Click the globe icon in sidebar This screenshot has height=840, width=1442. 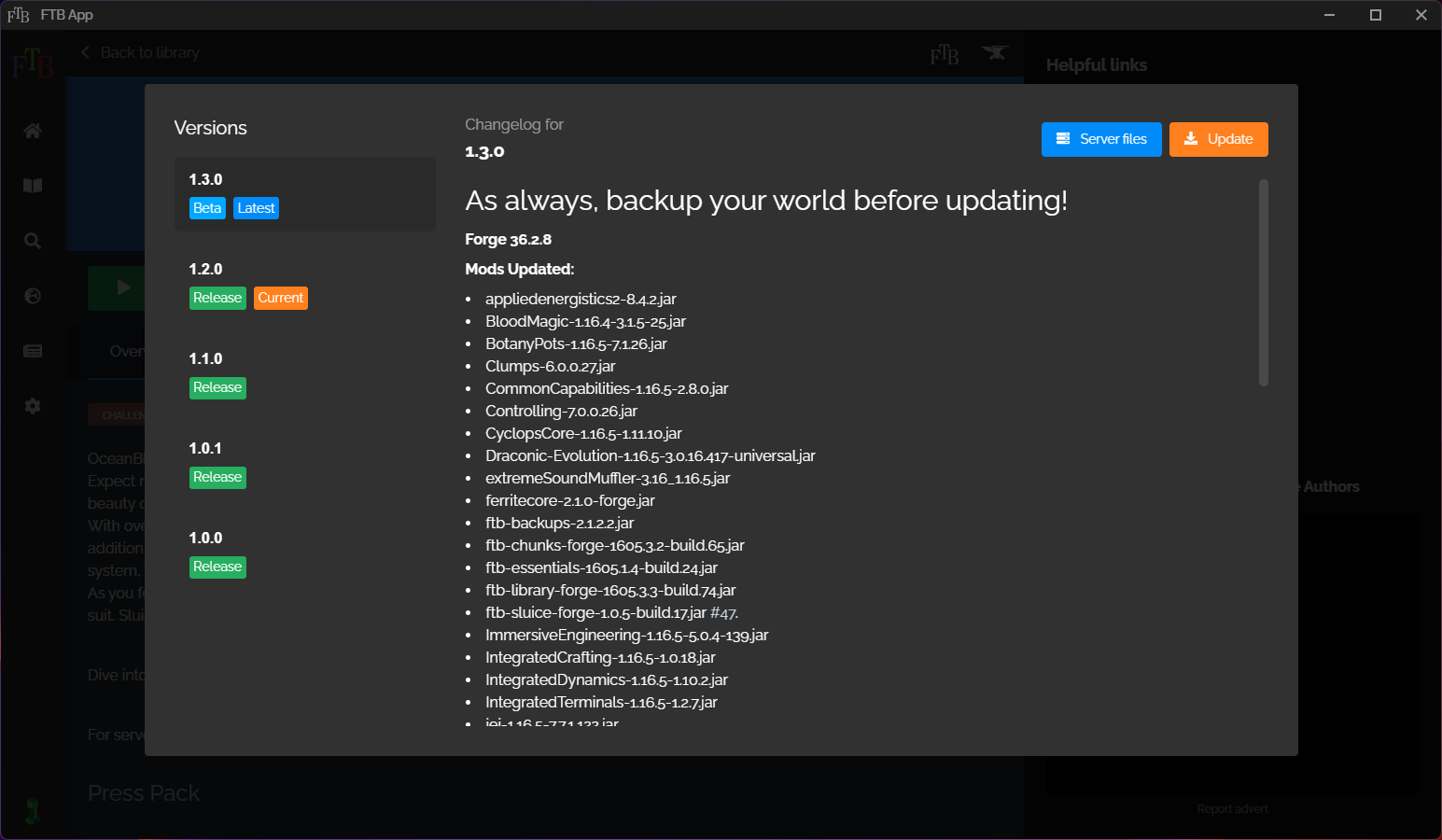tap(33, 296)
